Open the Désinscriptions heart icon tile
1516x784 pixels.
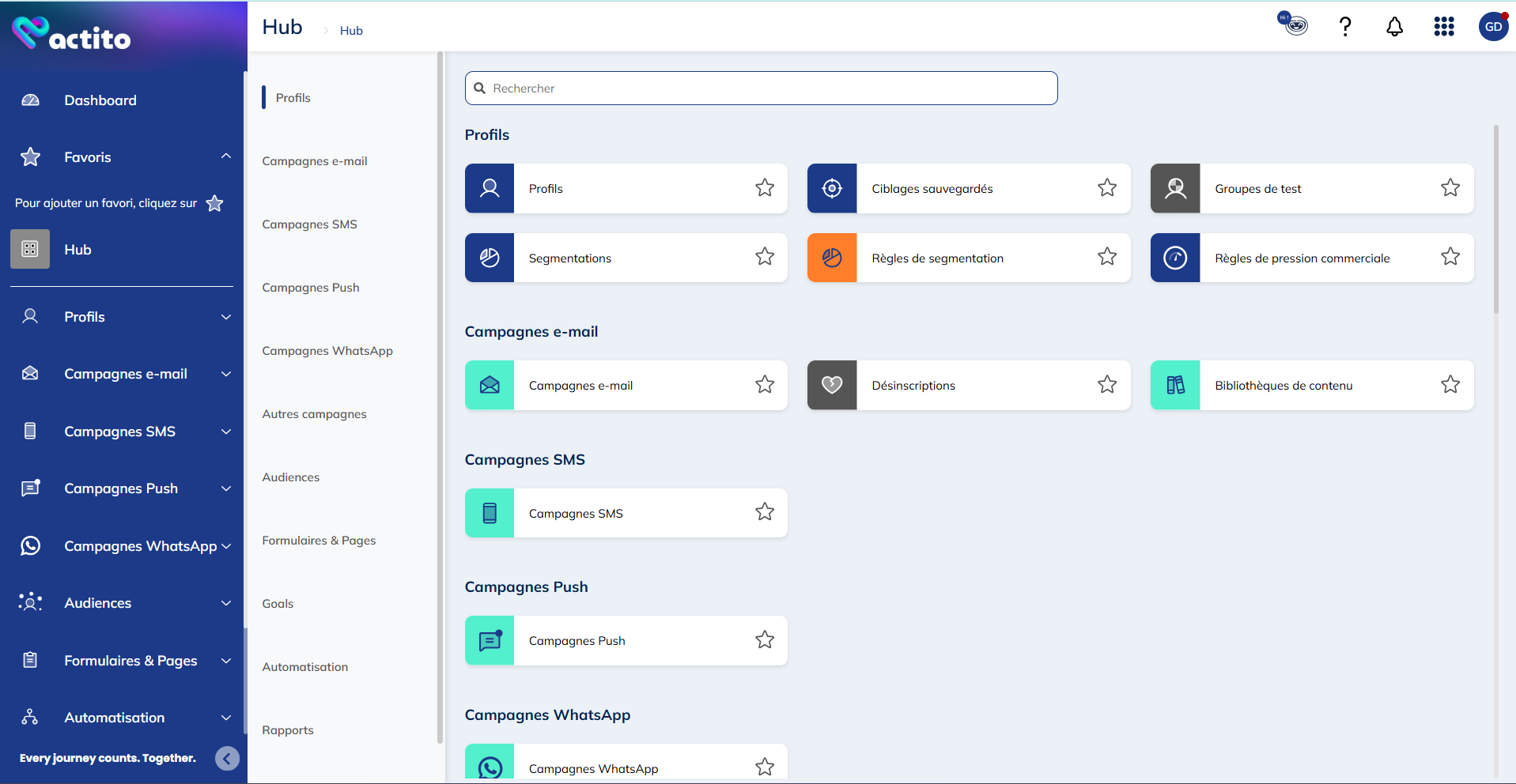832,385
